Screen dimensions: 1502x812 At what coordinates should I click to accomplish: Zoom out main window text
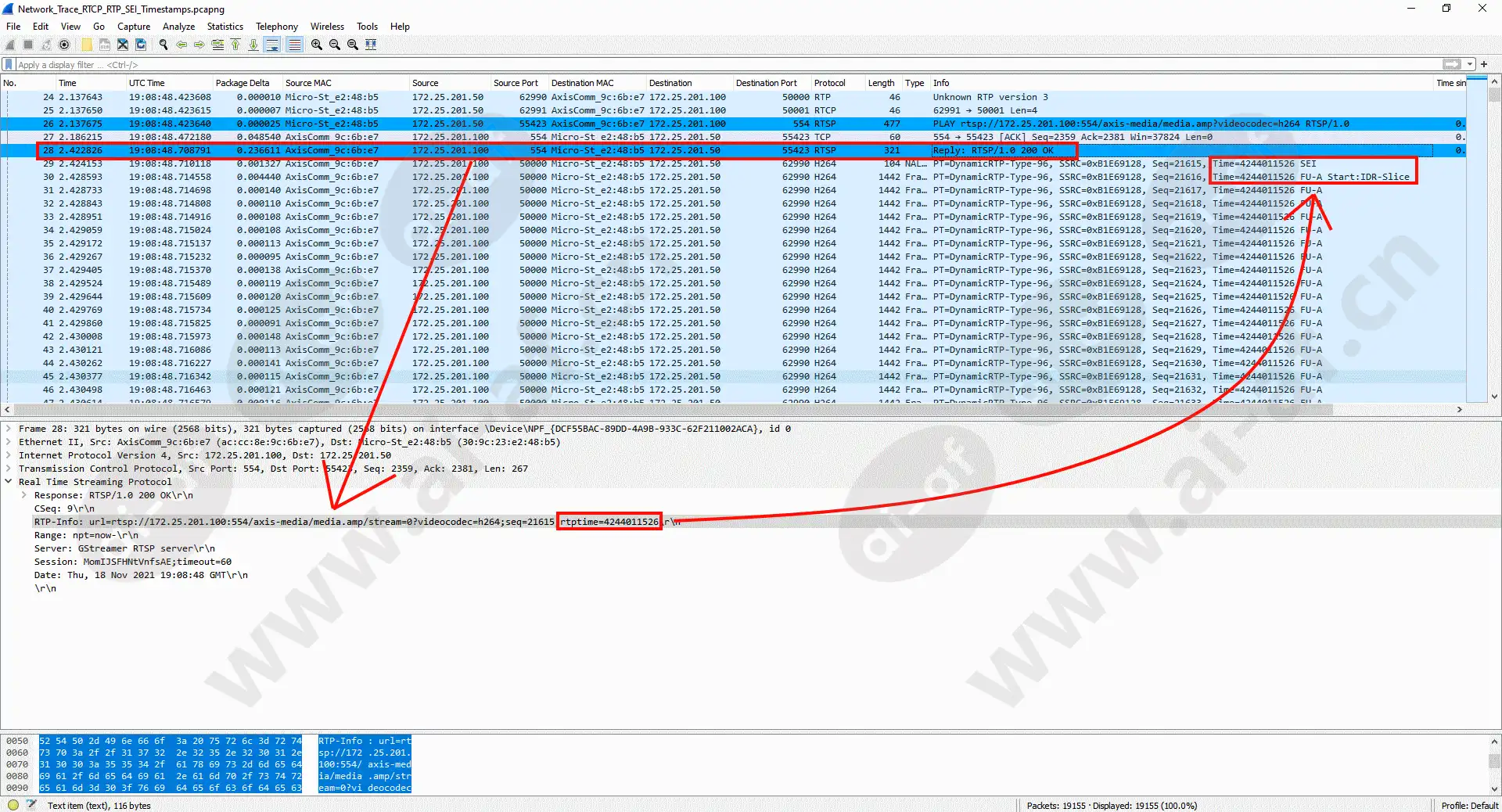[335, 45]
